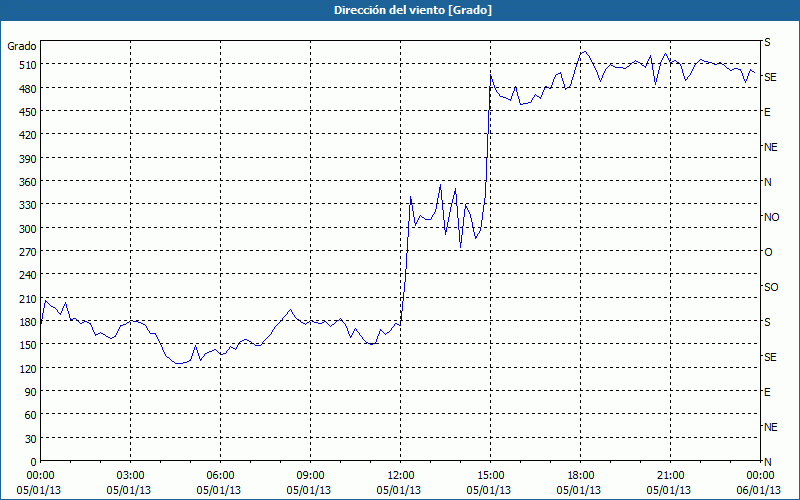Click the 05/01/13 date under 21:00

click(x=669, y=490)
